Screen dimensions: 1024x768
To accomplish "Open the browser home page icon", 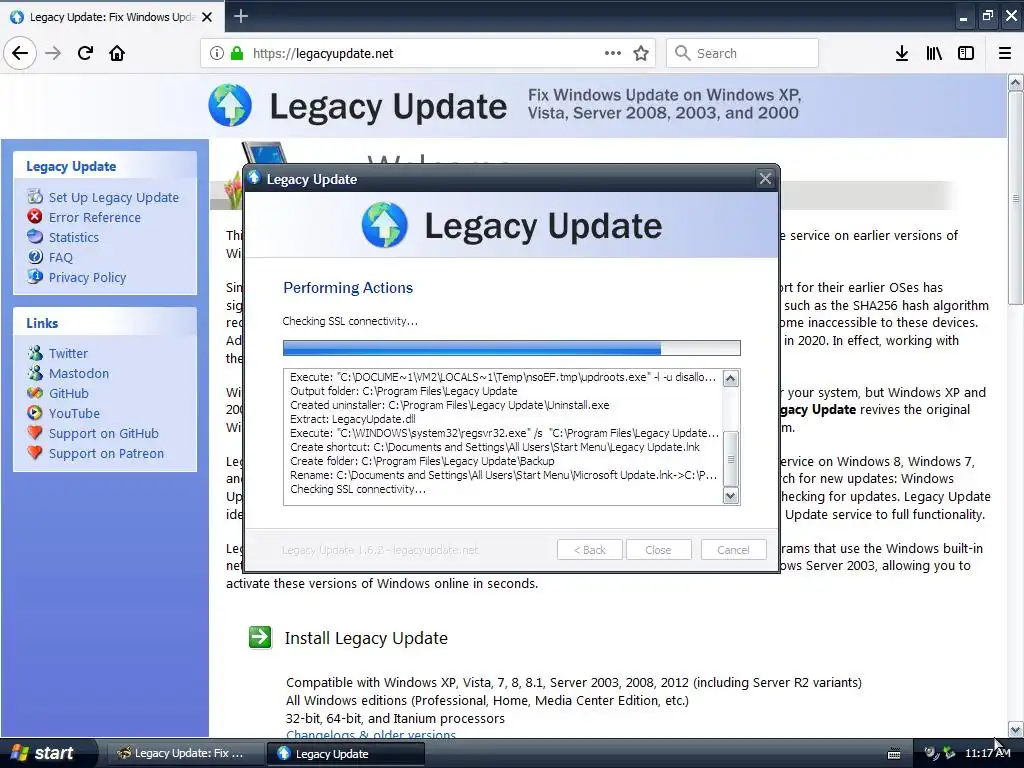I will (117, 53).
